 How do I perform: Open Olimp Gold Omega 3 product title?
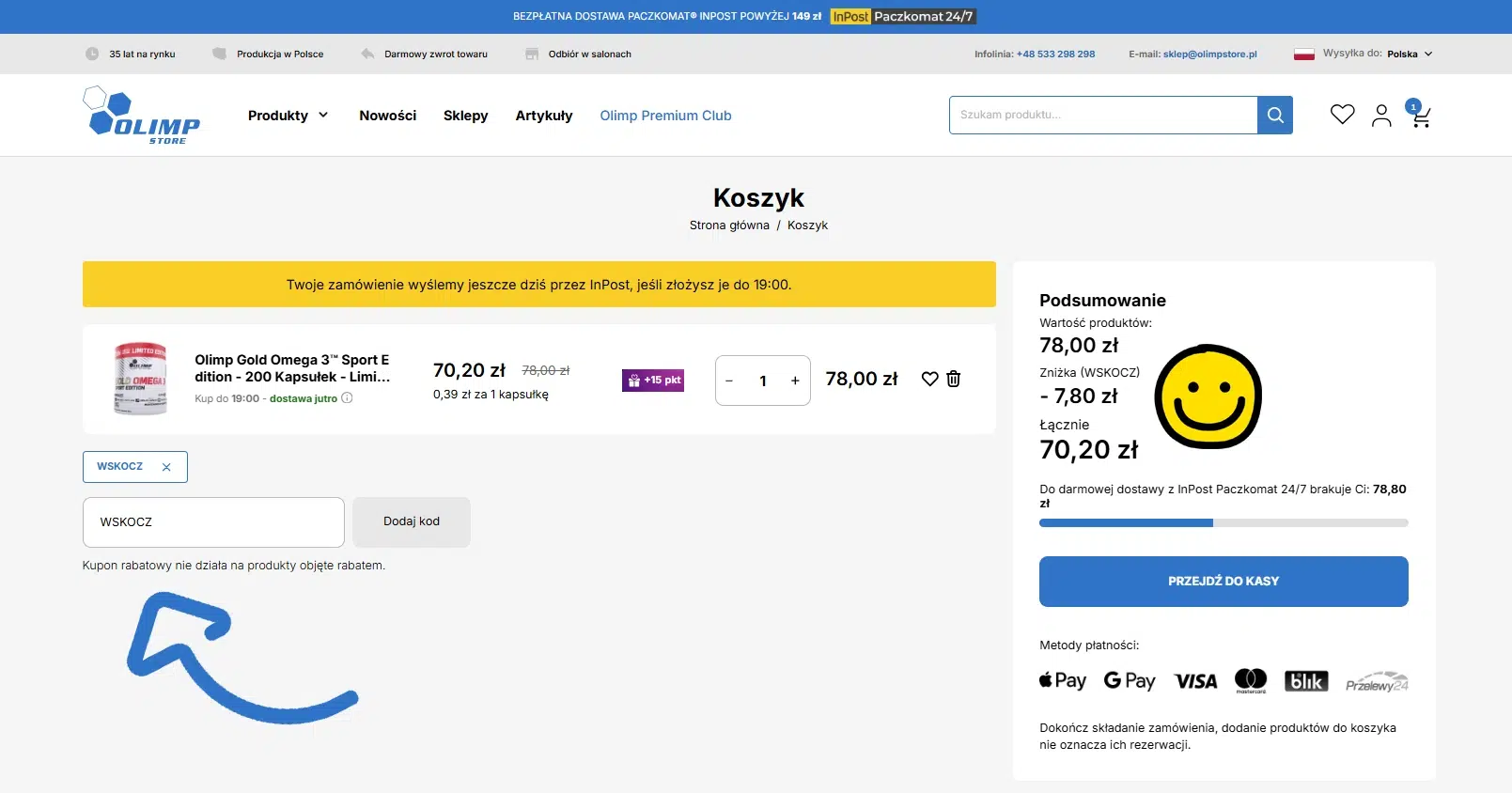[x=292, y=368]
